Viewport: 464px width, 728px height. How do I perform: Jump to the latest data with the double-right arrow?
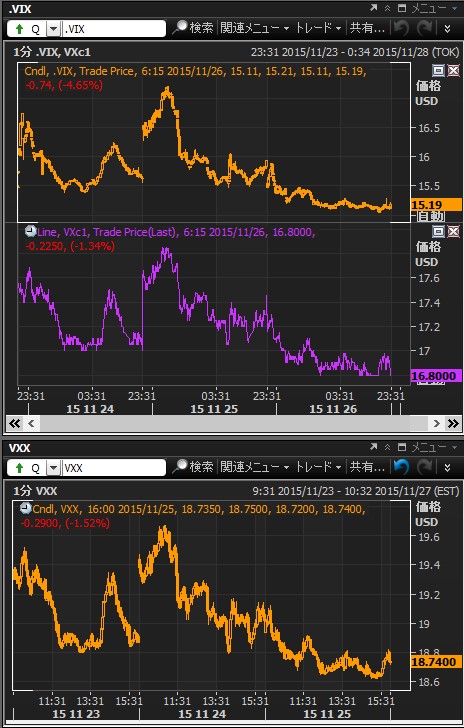(x=452, y=423)
